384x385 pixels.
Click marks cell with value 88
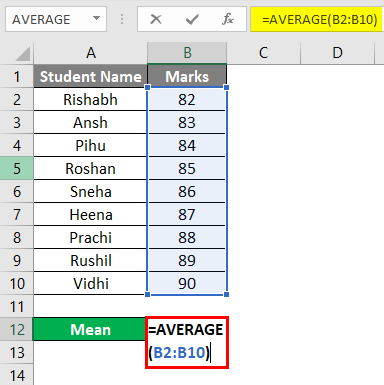pos(187,237)
